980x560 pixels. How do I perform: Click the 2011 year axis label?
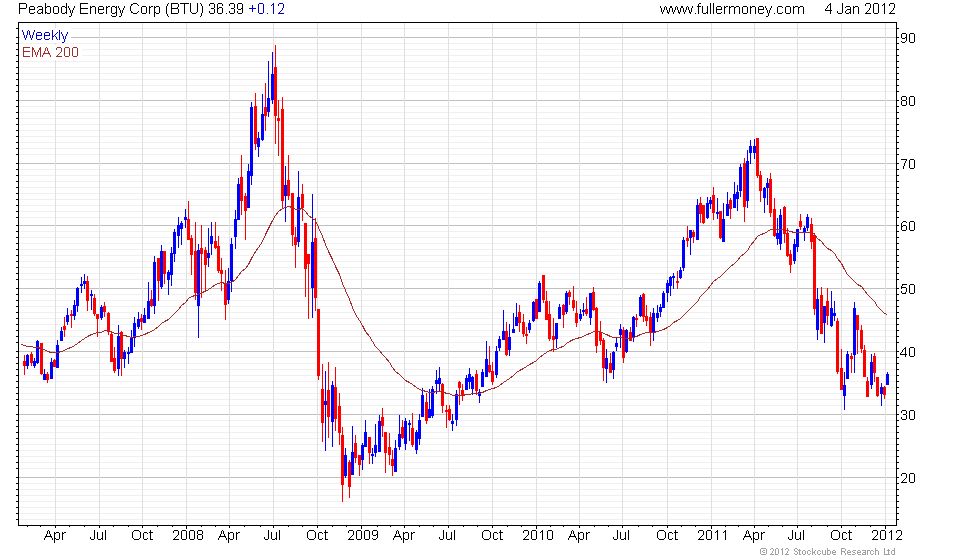[x=712, y=536]
